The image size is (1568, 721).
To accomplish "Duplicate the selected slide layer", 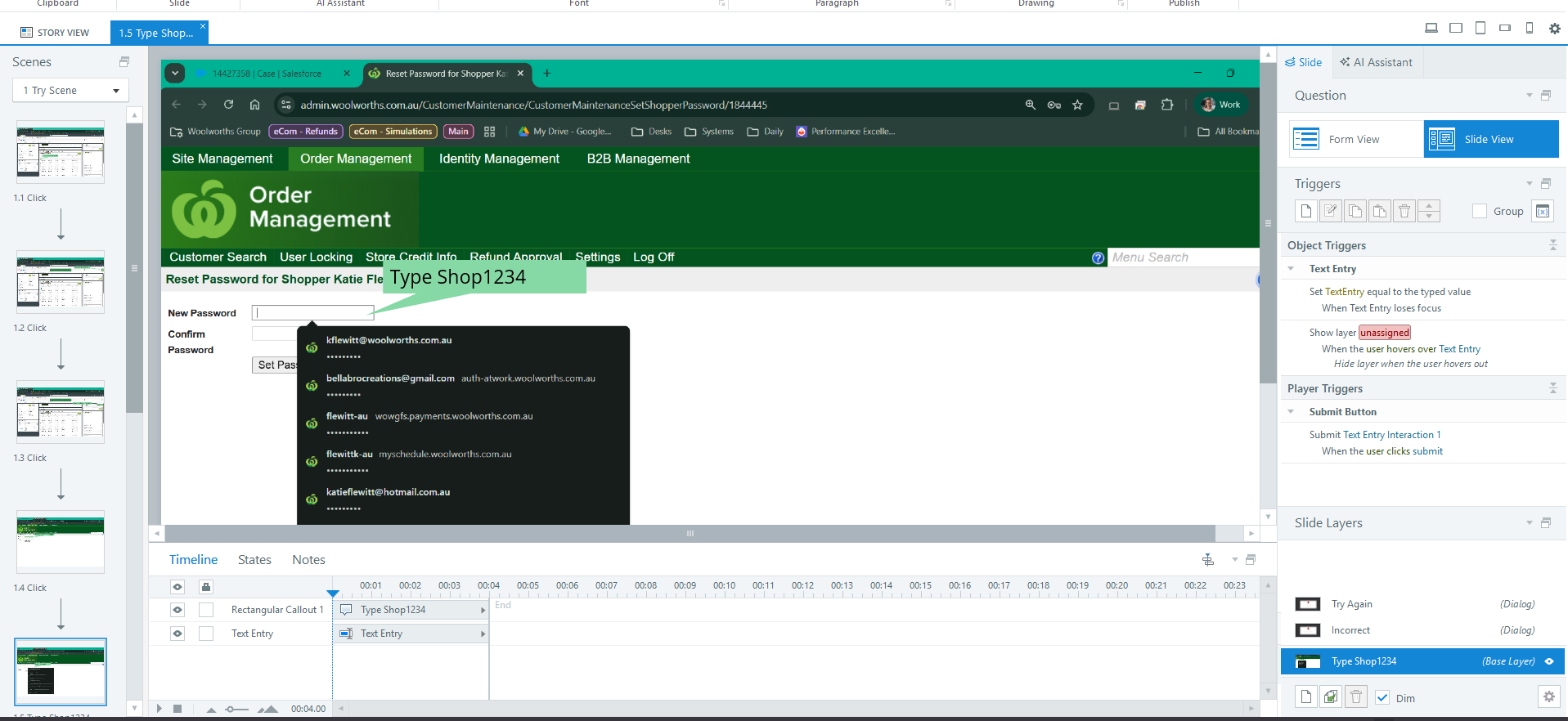I will coord(1331,696).
